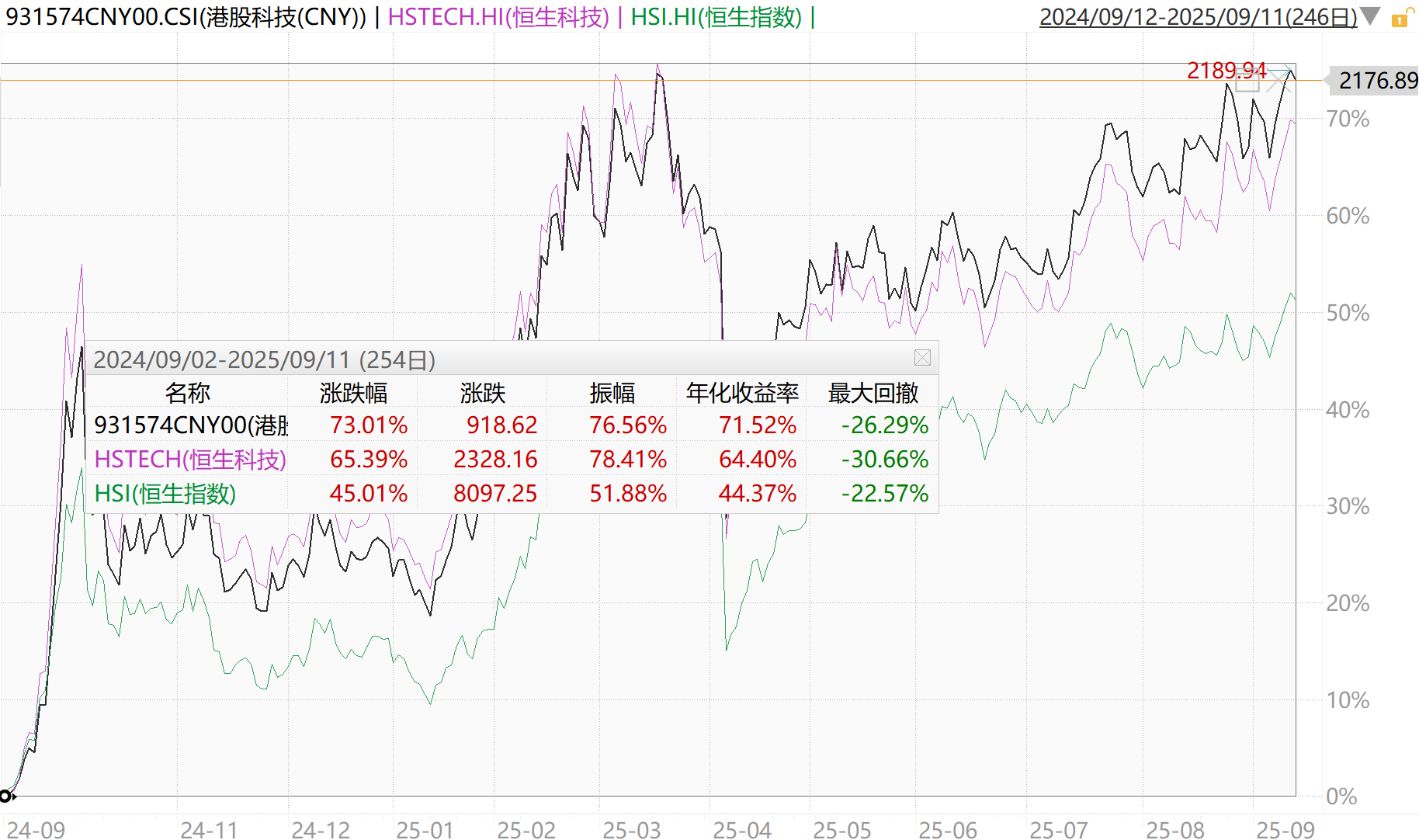Click the 振幅 column header
This screenshot has height=840, width=1419.
(612, 393)
